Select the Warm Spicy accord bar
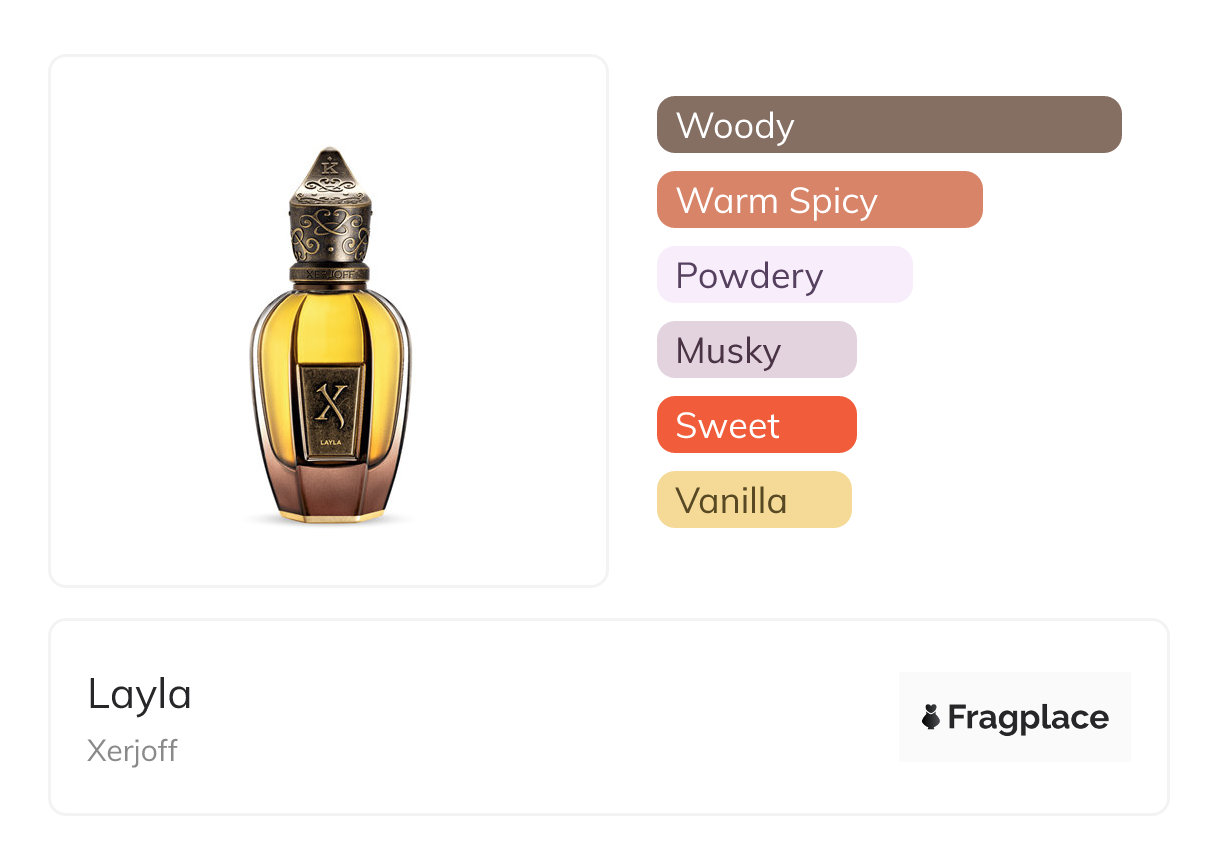 pos(819,200)
